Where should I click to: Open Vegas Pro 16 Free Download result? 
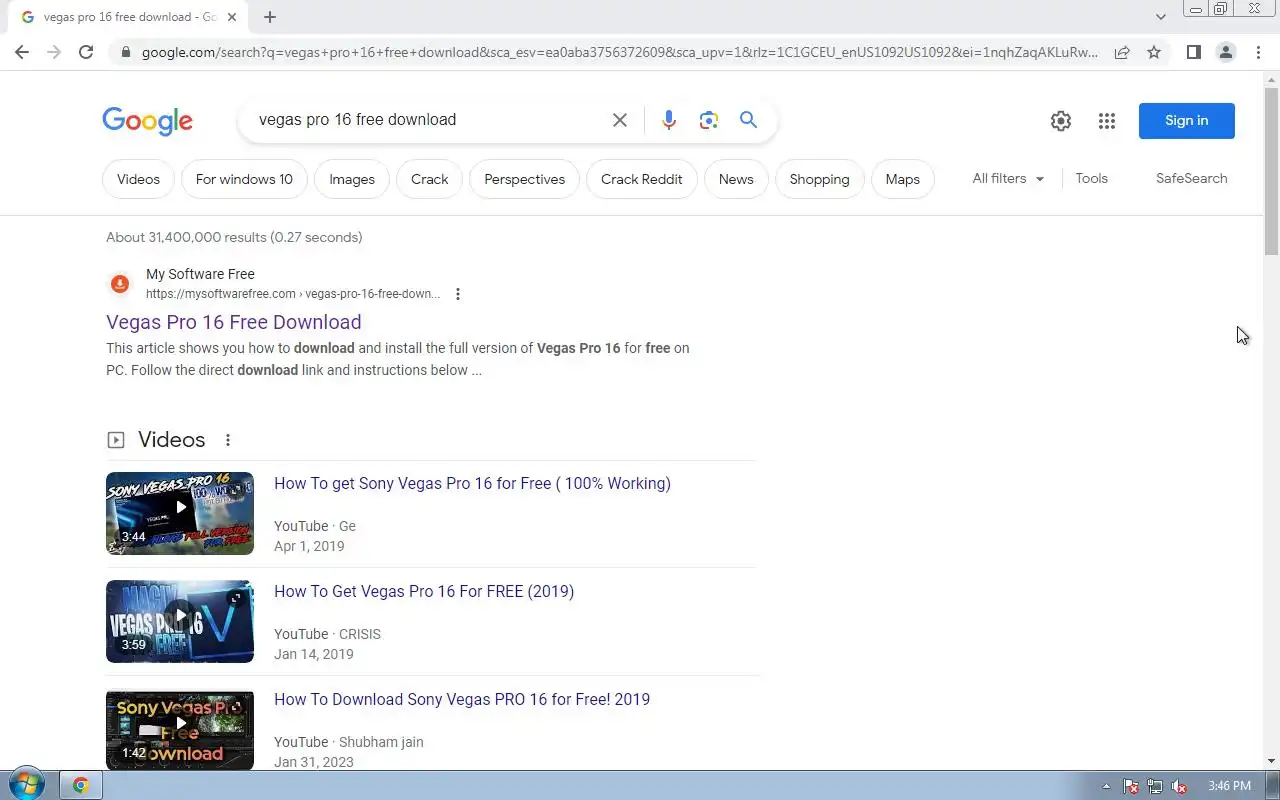(233, 322)
